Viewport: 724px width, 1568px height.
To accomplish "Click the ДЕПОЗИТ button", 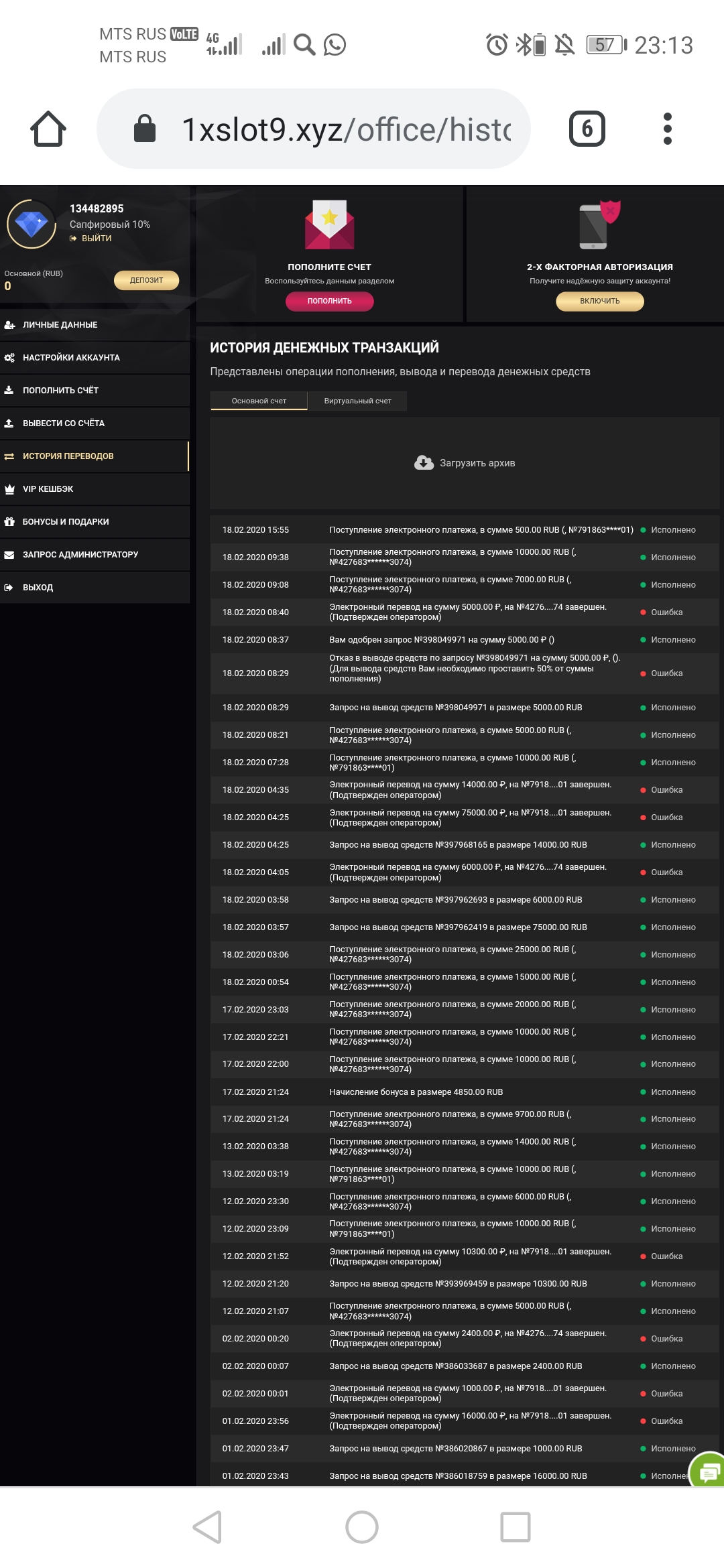I will pos(146,280).
